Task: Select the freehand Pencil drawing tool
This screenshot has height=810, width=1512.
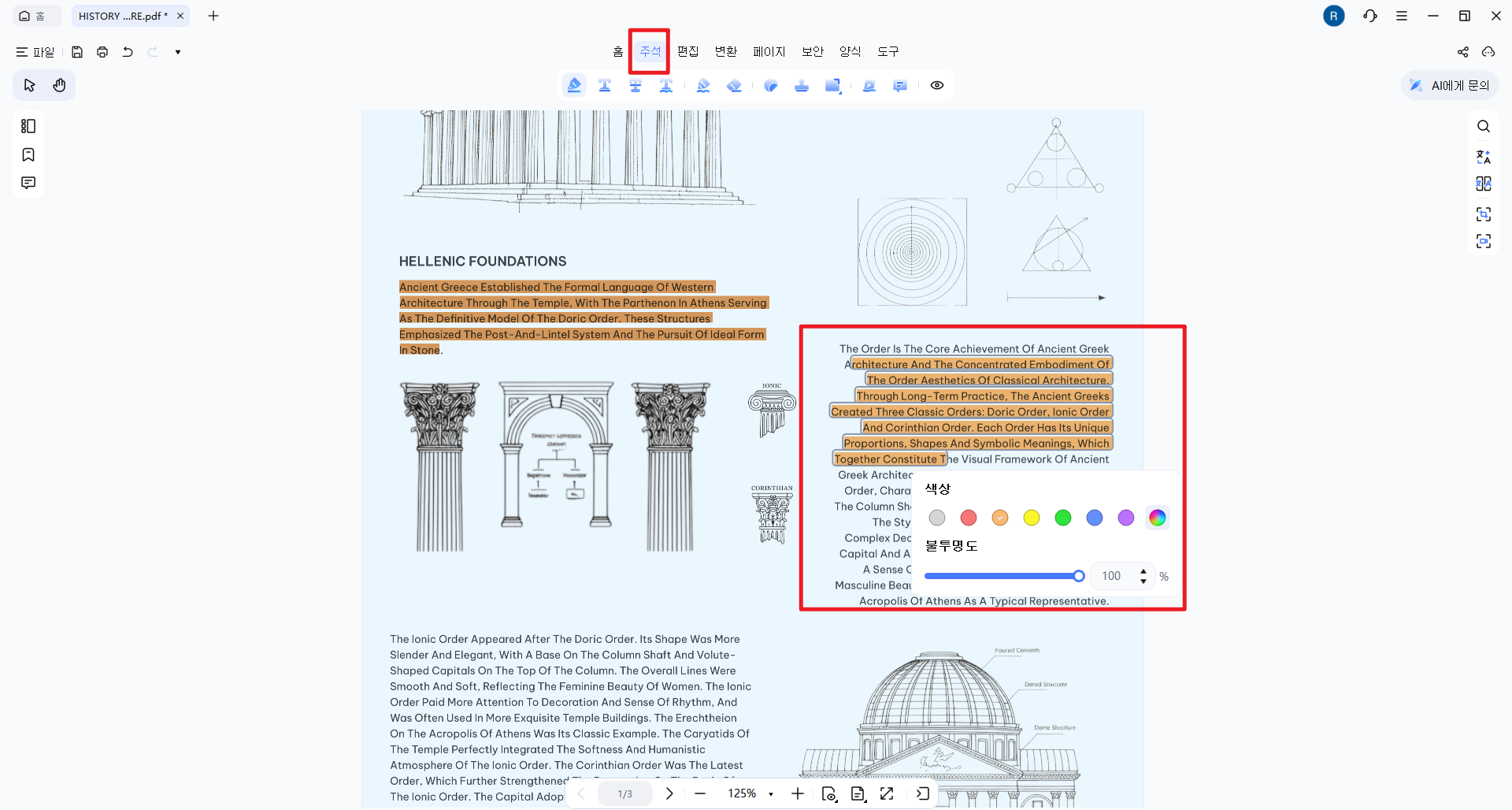Action: (x=703, y=85)
